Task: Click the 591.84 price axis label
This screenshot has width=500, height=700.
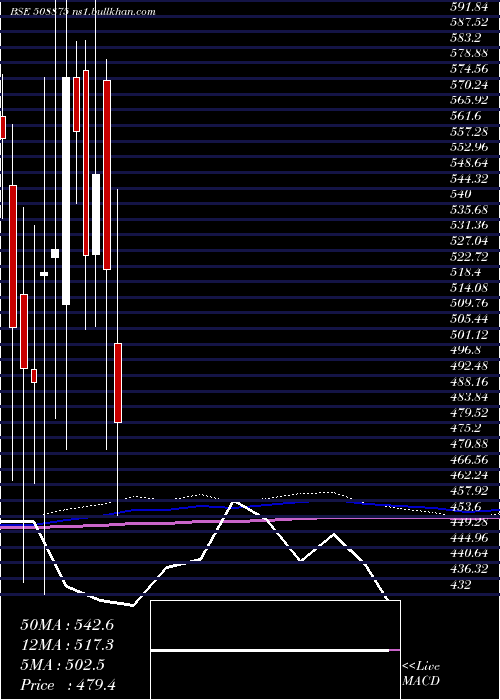Action: (x=470, y=6)
